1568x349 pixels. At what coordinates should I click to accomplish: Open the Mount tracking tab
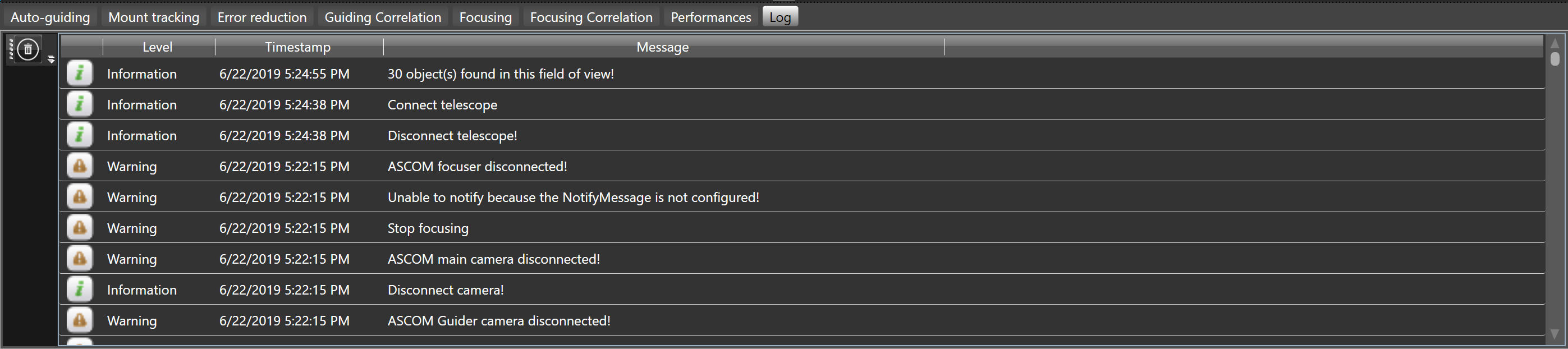tap(153, 17)
